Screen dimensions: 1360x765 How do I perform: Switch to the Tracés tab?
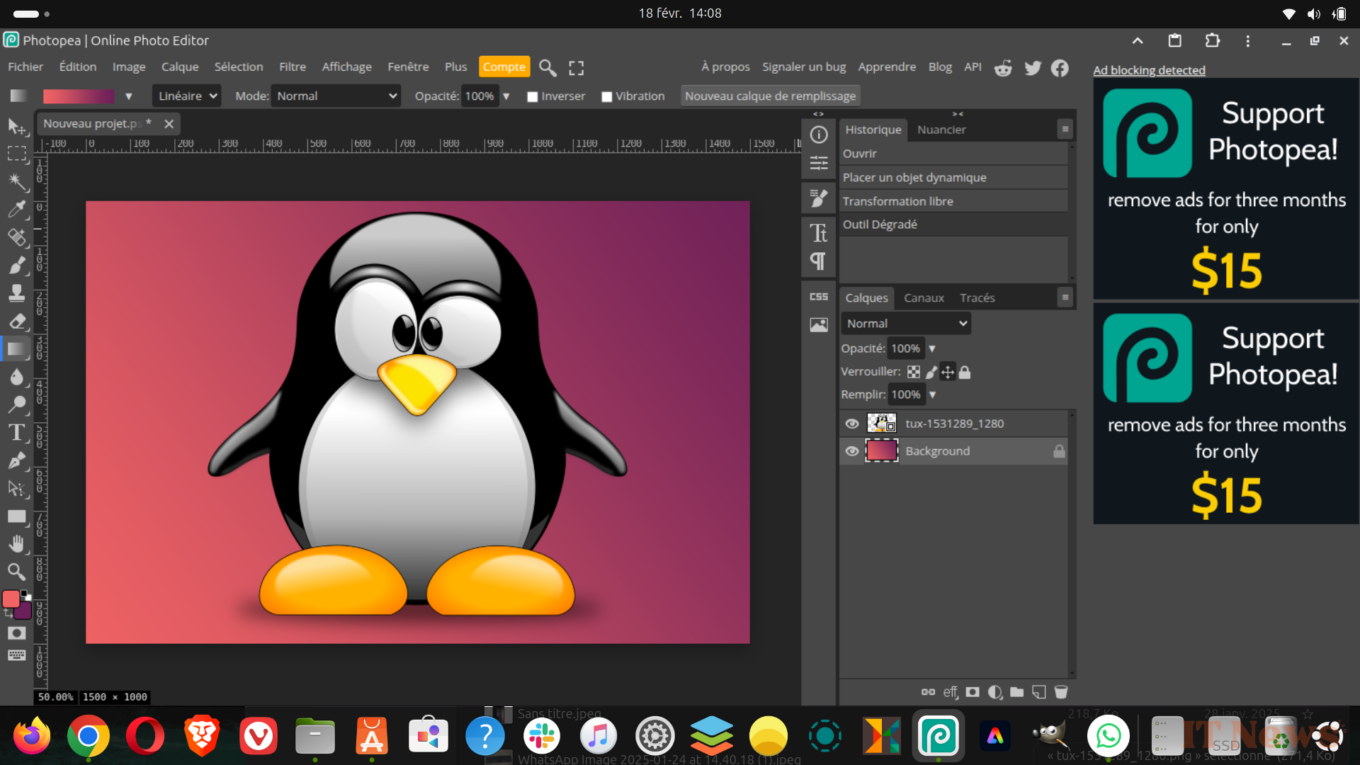977,298
